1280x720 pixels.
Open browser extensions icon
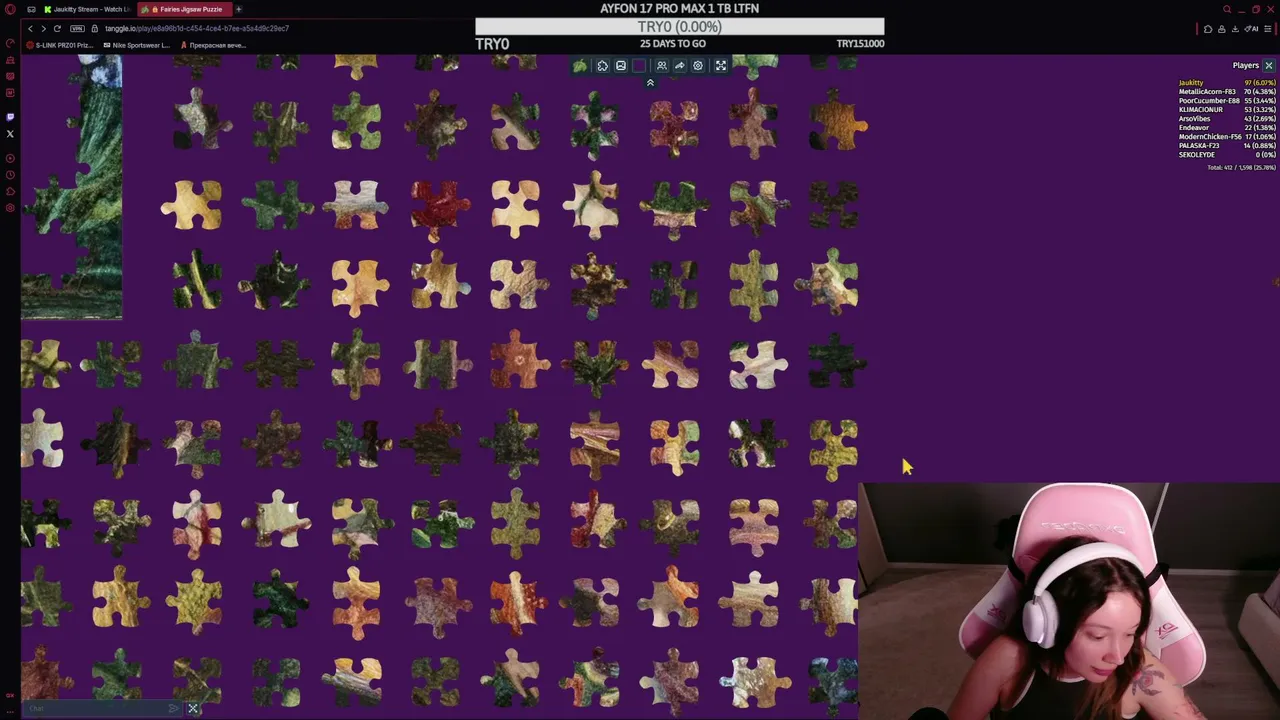(1208, 29)
